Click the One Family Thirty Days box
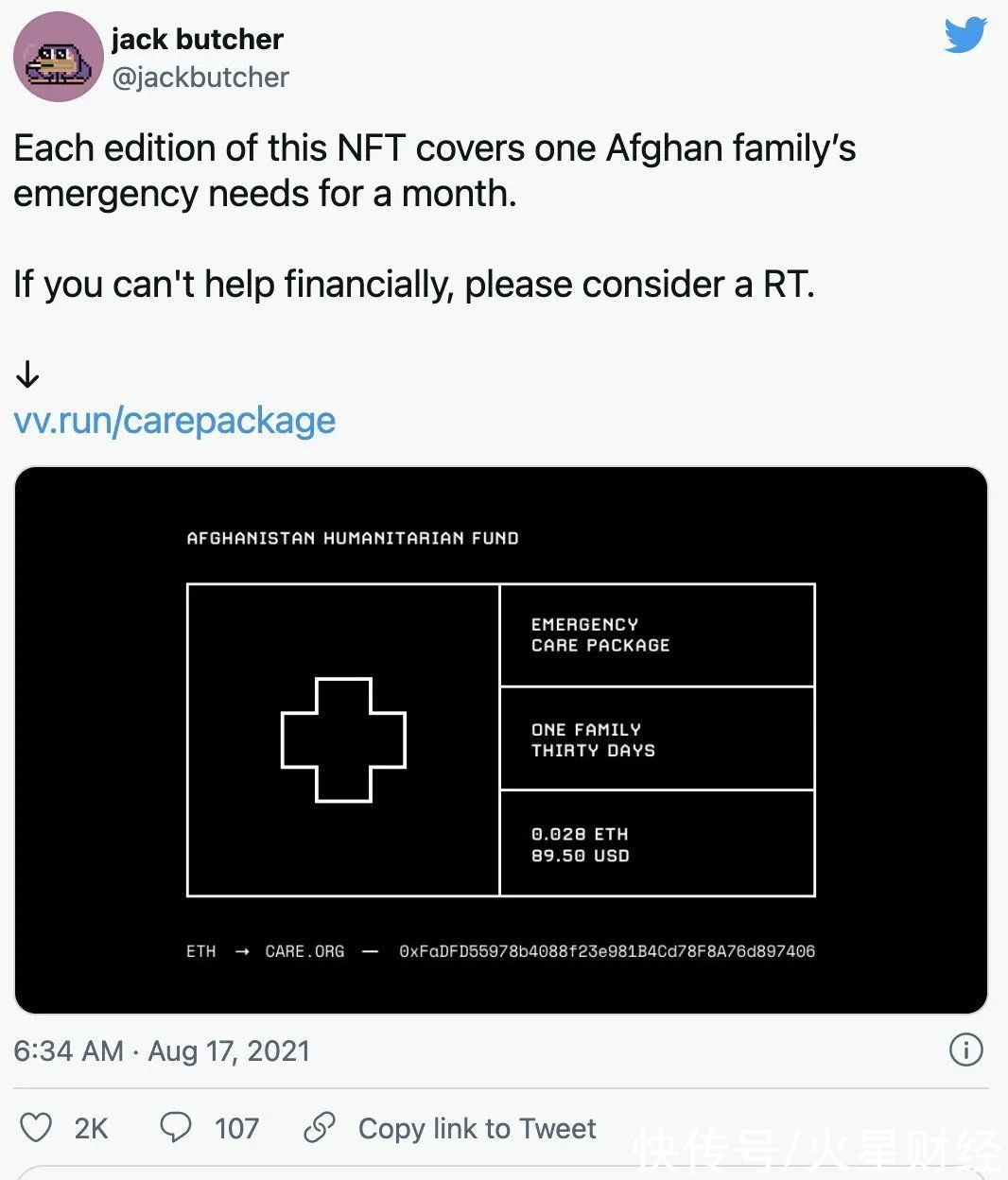The width and height of the screenshot is (1008, 1180). click(657, 738)
